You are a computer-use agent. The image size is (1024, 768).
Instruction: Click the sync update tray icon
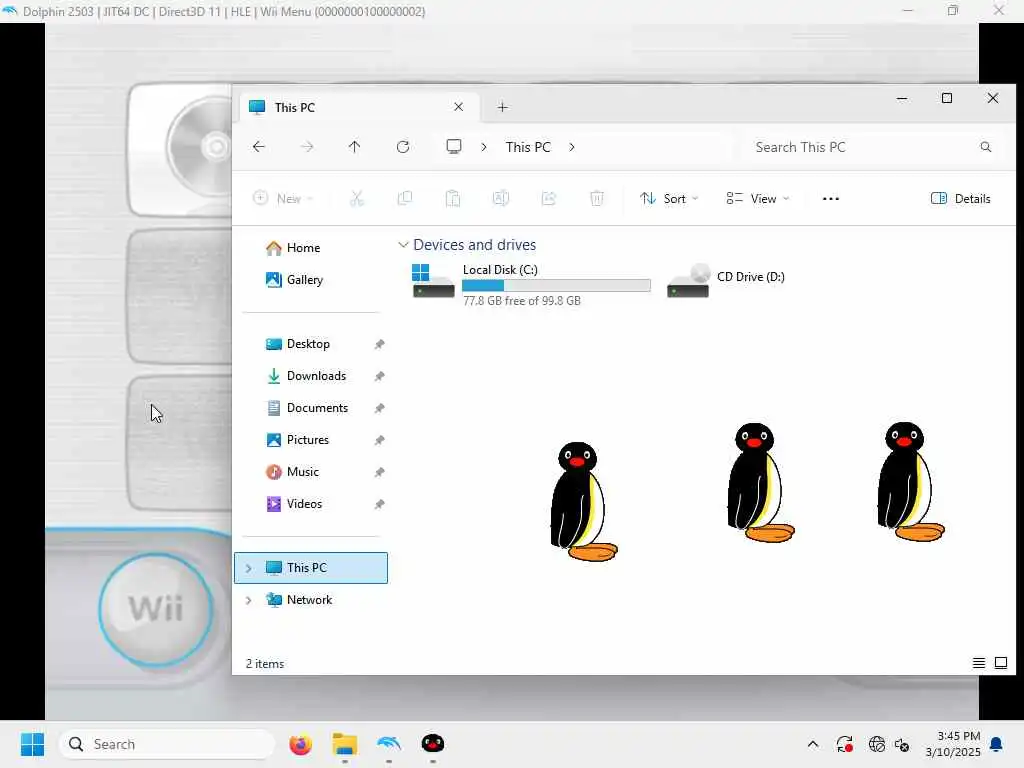pyautogui.click(x=844, y=744)
